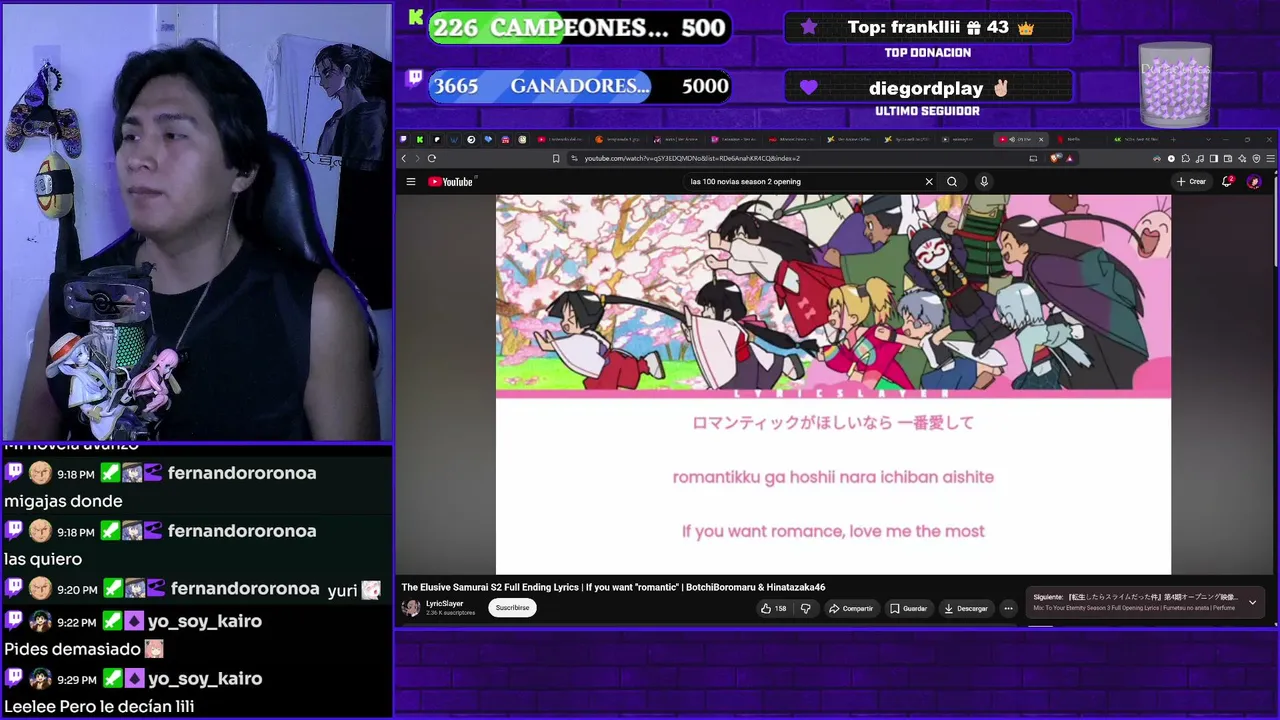Open the LyricSlayer channel avatar
This screenshot has height=720, width=1280.
pos(411,608)
